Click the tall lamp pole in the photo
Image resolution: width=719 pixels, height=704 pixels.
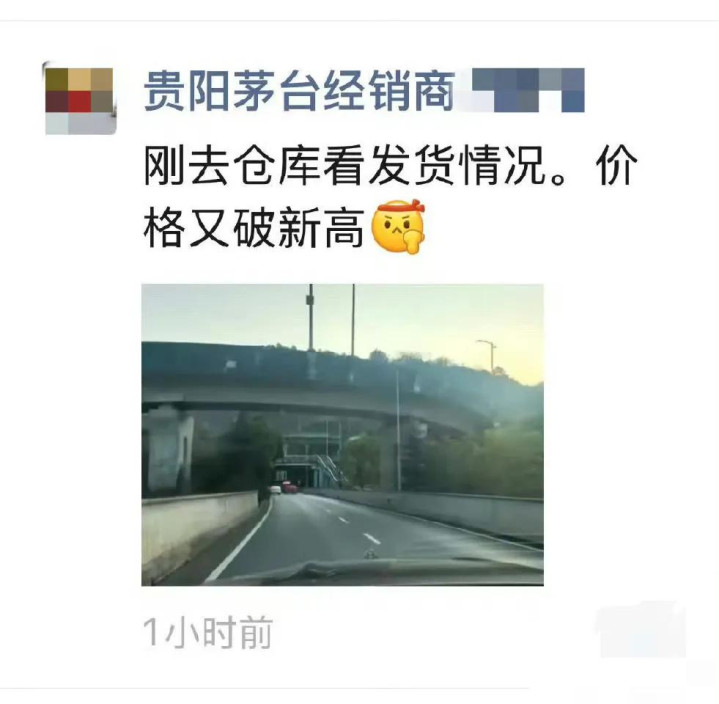click(x=311, y=317)
